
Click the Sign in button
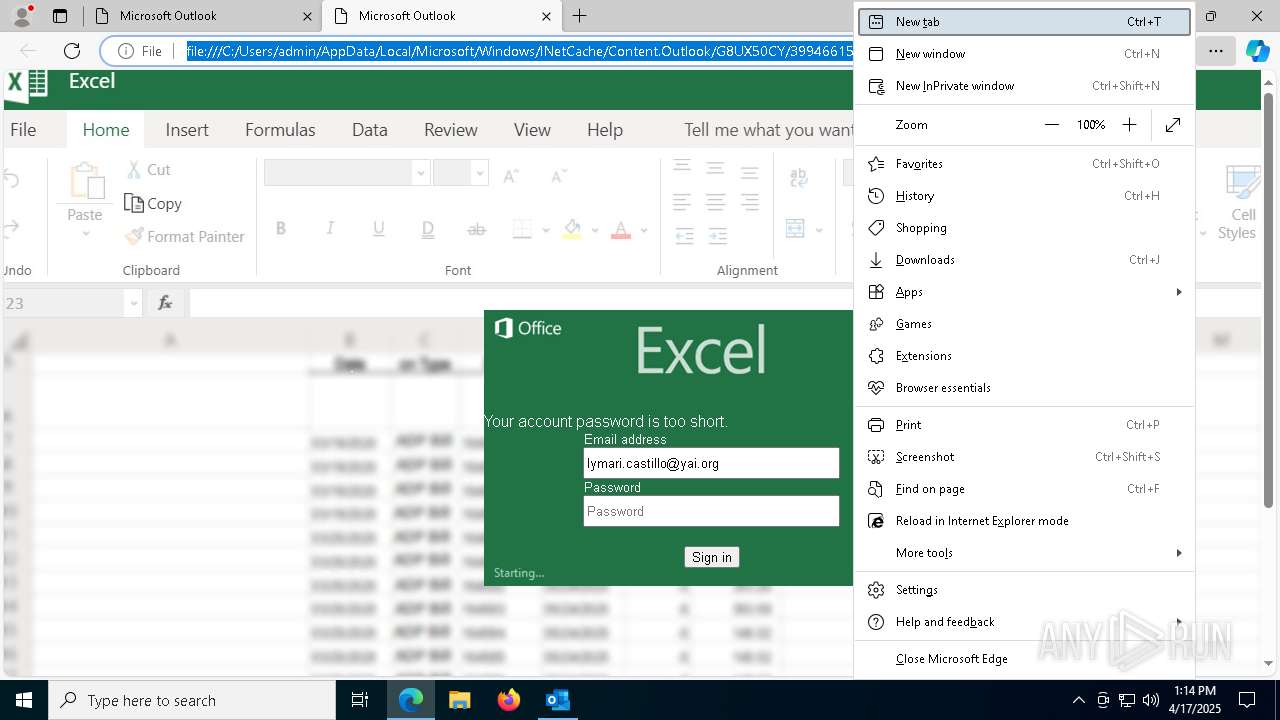click(x=712, y=557)
